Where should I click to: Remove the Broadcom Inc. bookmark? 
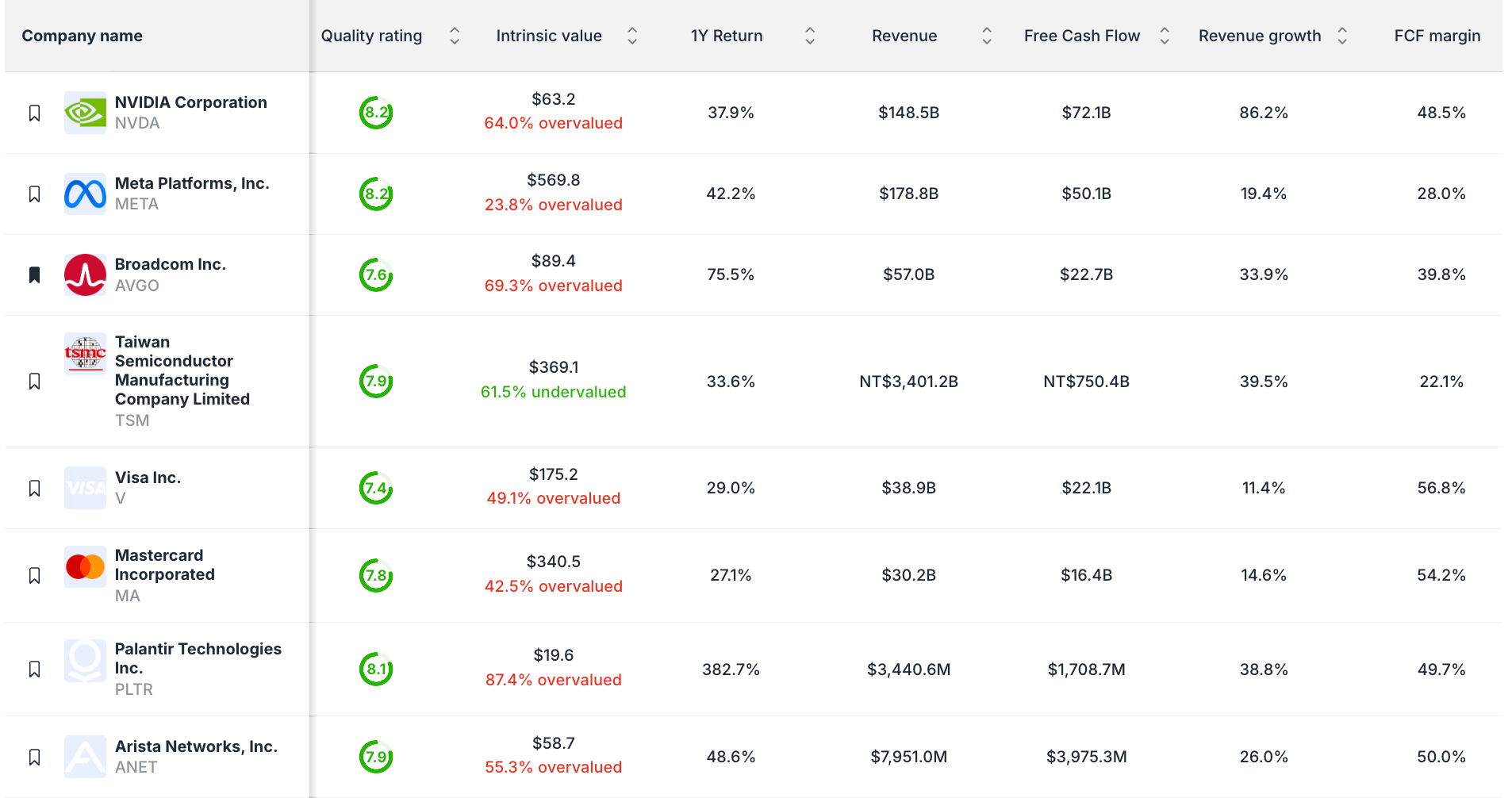click(x=34, y=275)
